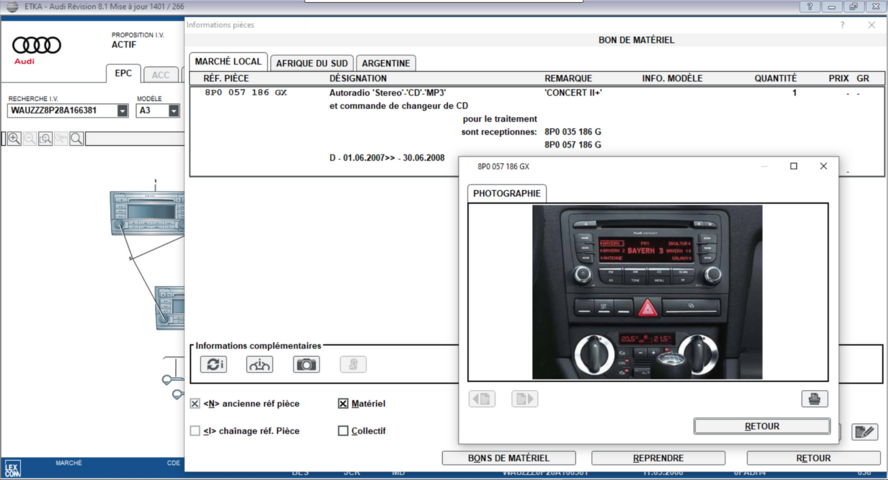
Task: Click the greyed pan hand magnifier icon
Action: click(61, 138)
